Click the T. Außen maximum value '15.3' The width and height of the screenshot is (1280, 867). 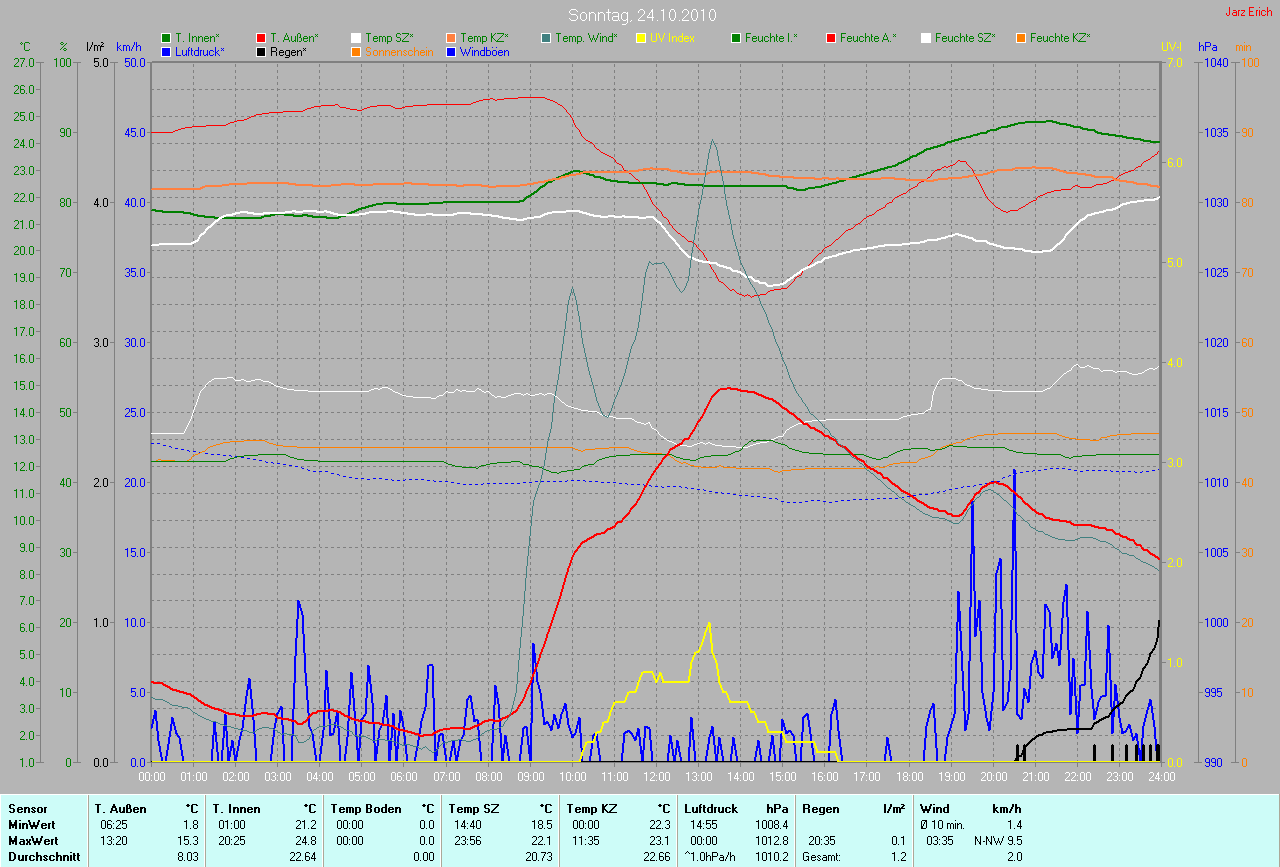click(188, 840)
